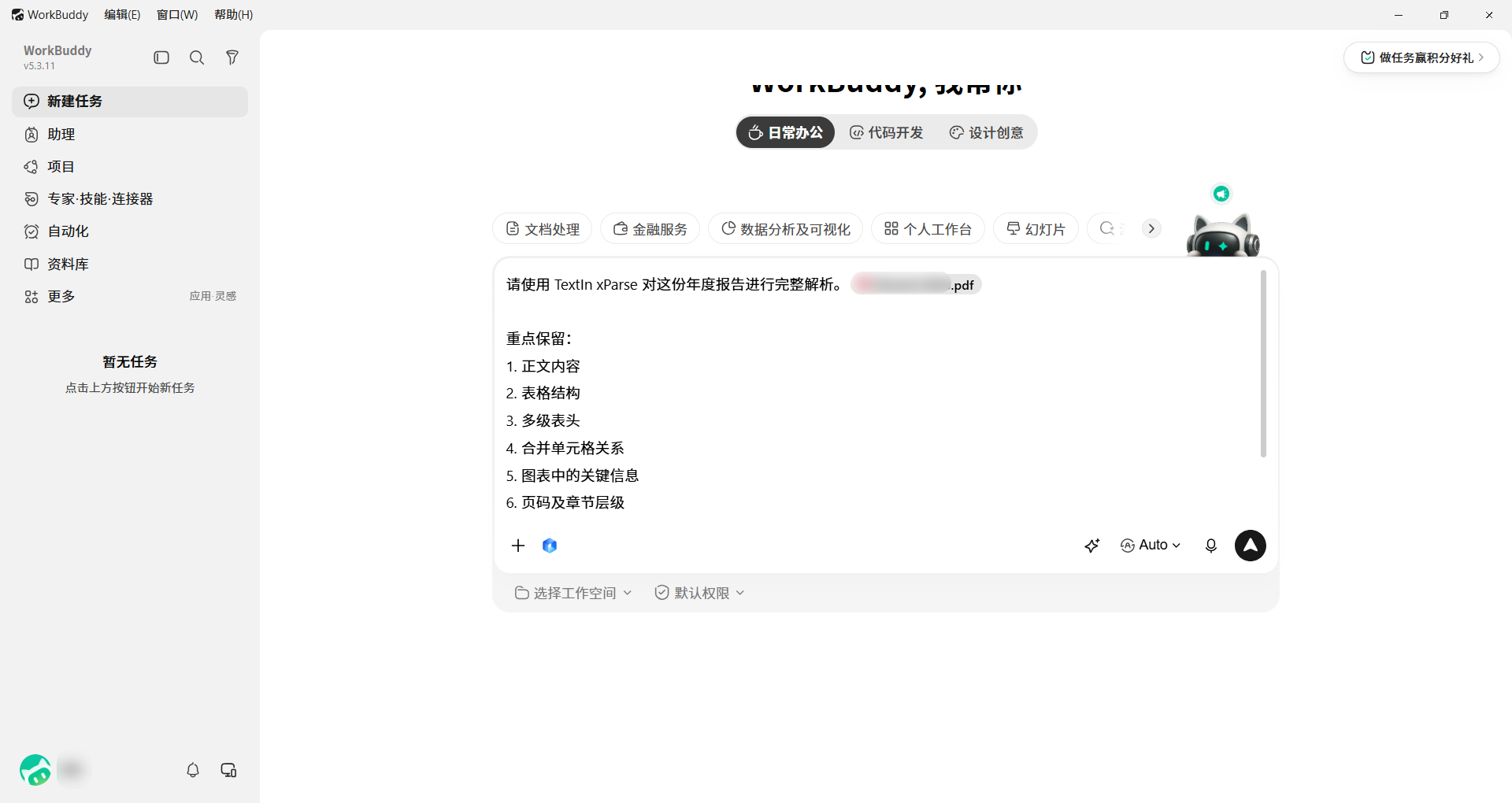The width and height of the screenshot is (1512, 803).
Task: Activate the microphone voice input icon
Action: (x=1211, y=546)
